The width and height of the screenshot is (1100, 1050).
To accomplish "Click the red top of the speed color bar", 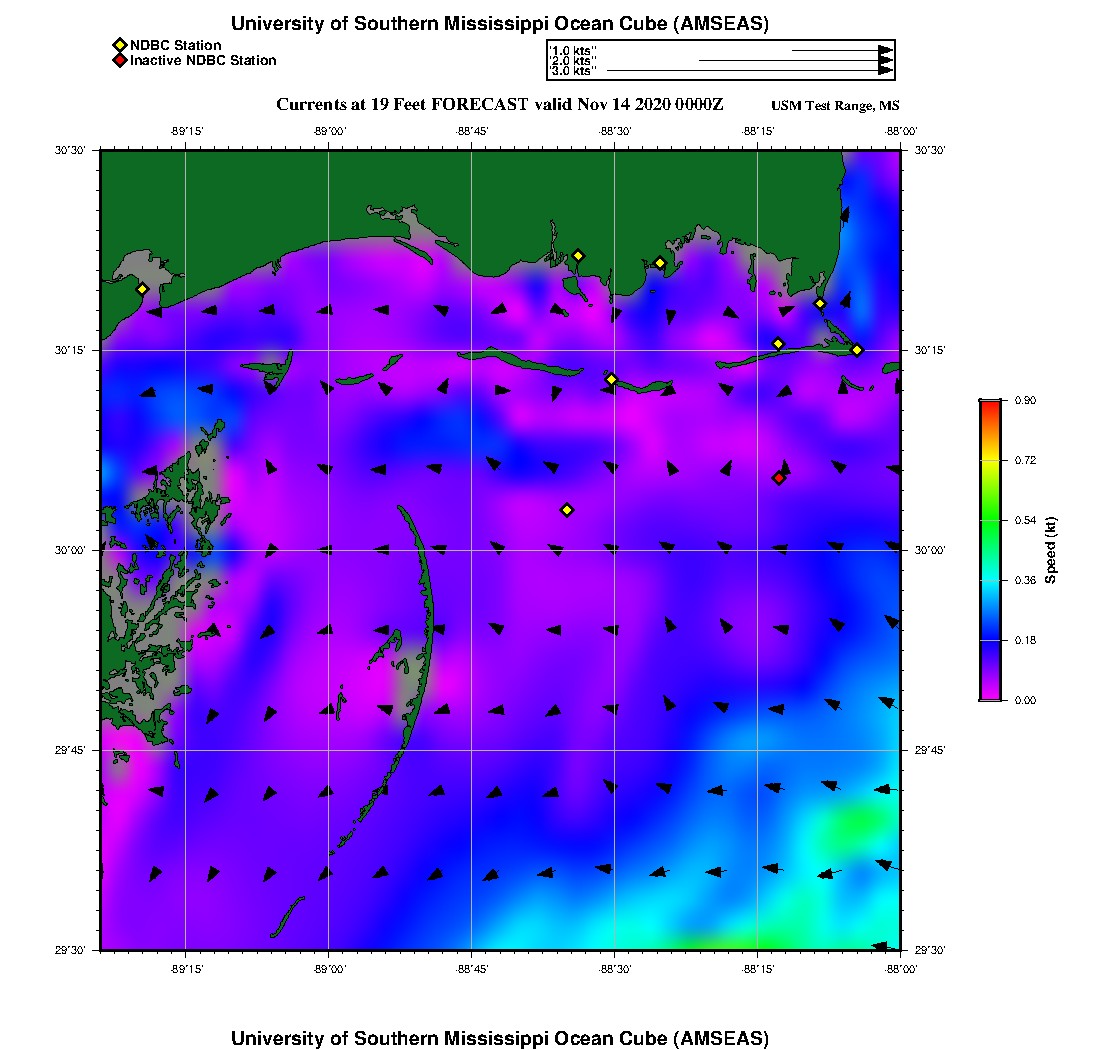I will coord(989,404).
